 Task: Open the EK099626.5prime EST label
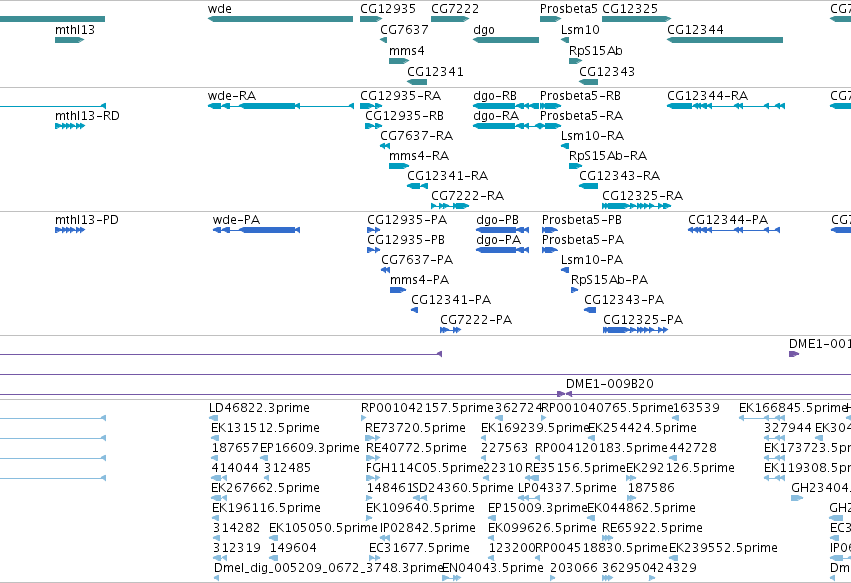(x=542, y=528)
